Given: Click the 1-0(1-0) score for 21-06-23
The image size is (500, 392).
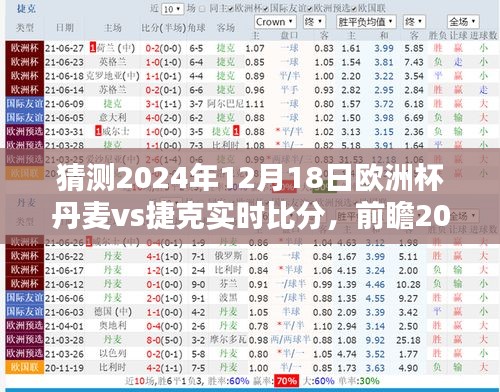Looking at the screenshot, I should (x=163, y=62).
